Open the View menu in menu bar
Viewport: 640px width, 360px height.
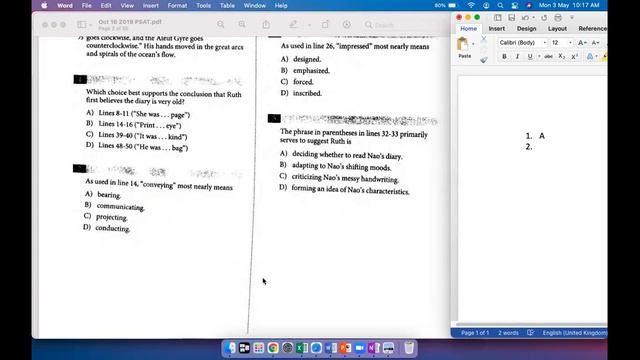tap(127, 6)
